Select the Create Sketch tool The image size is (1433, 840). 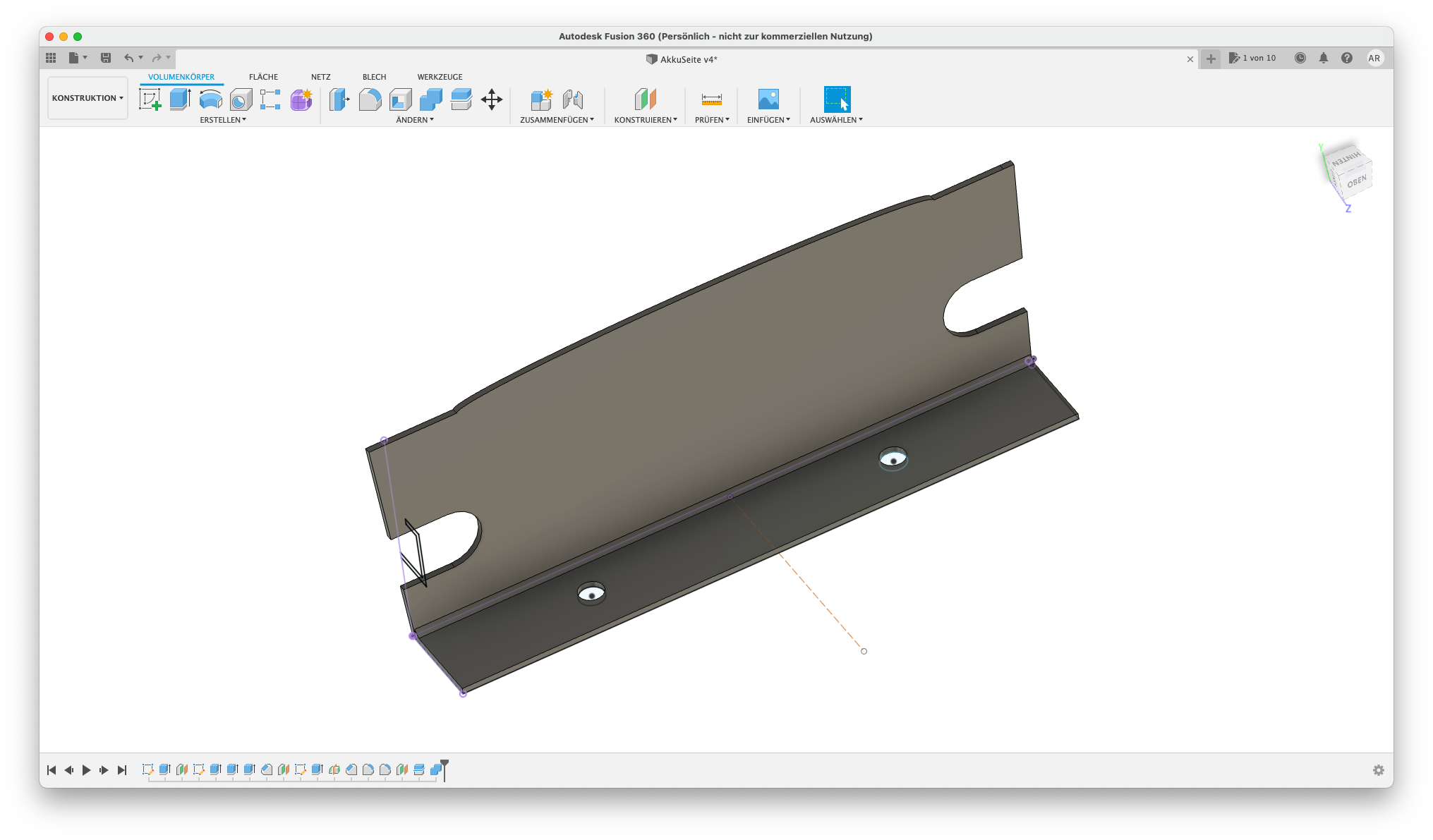tap(150, 99)
